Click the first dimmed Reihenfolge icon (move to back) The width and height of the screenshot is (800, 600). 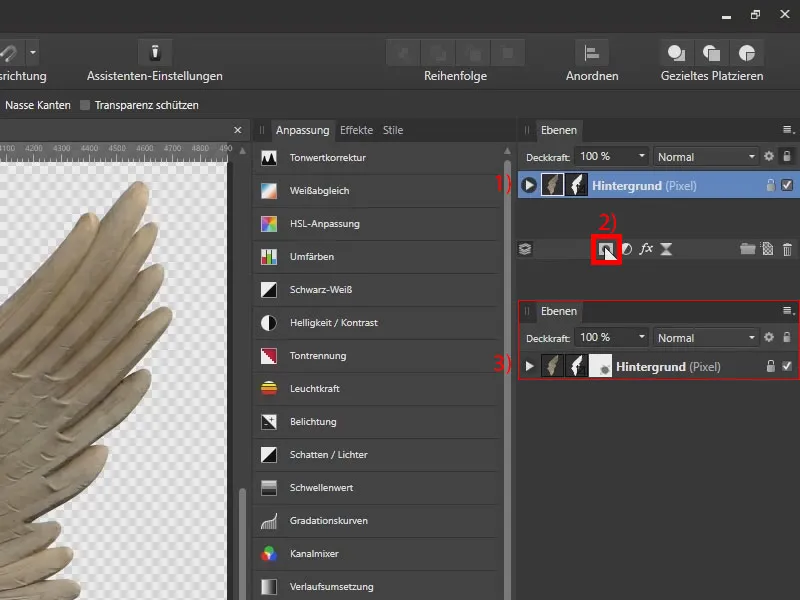tap(403, 53)
